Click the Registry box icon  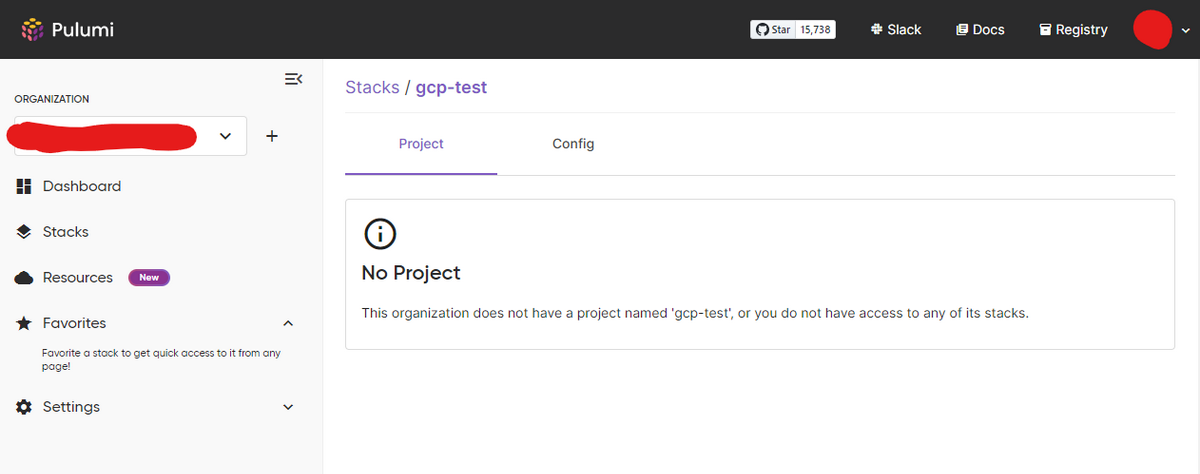(x=1045, y=30)
